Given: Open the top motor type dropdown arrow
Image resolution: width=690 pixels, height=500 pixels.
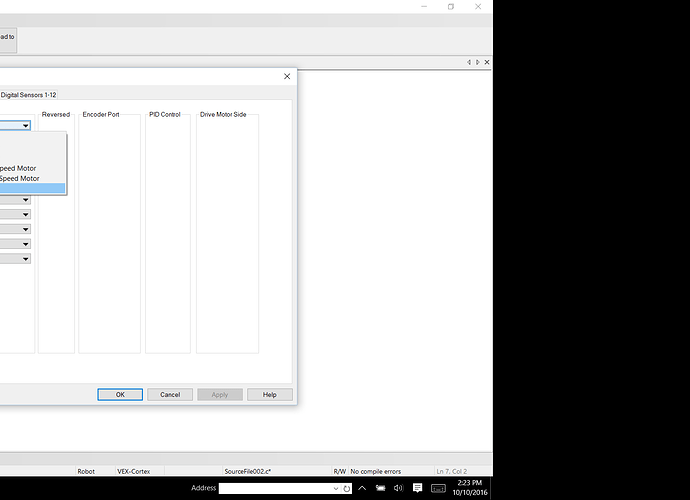Looking at the screenshot, I should coord(26,126).
